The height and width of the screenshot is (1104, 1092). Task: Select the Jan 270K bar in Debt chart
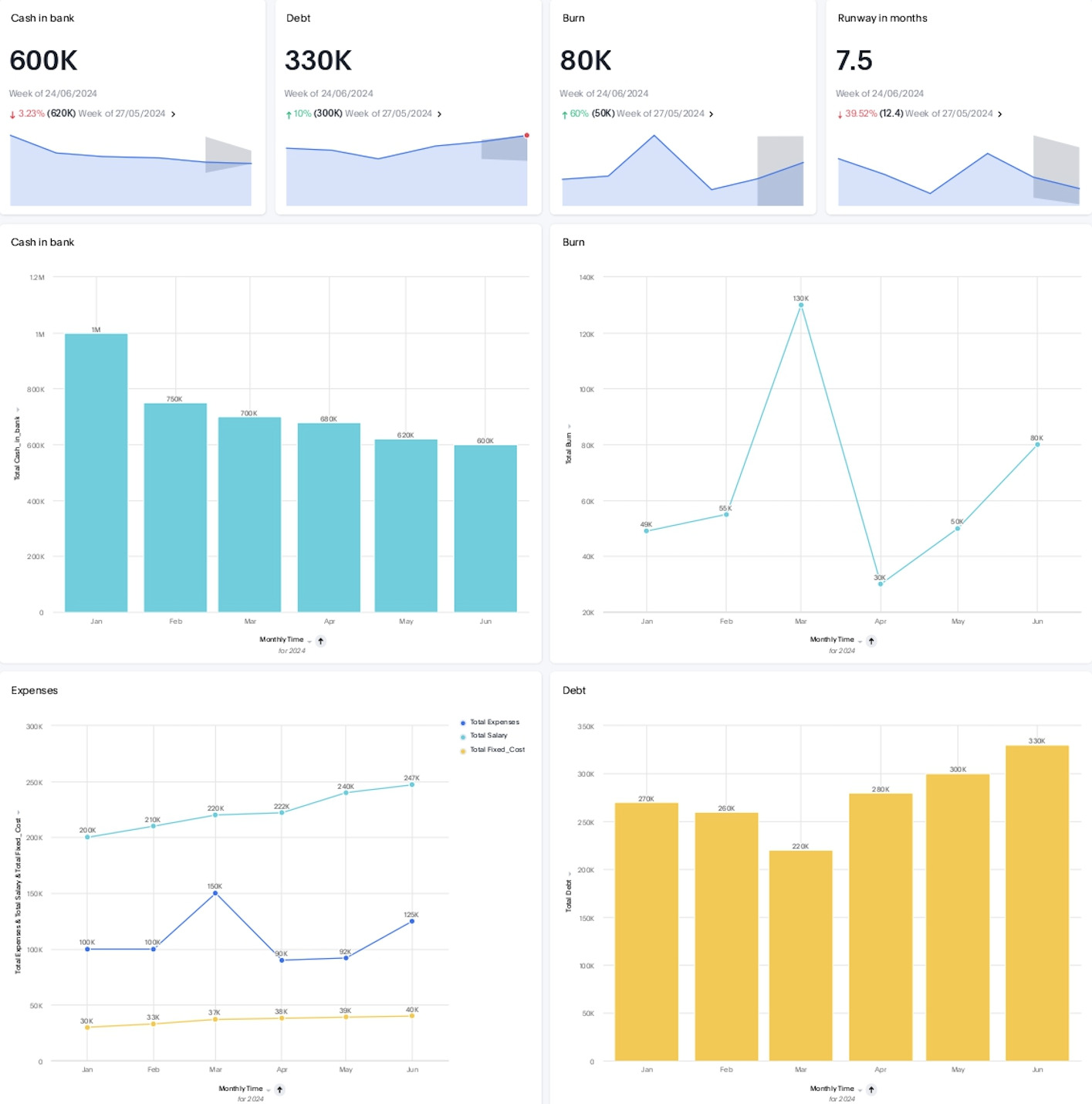(x=647, y=932)
